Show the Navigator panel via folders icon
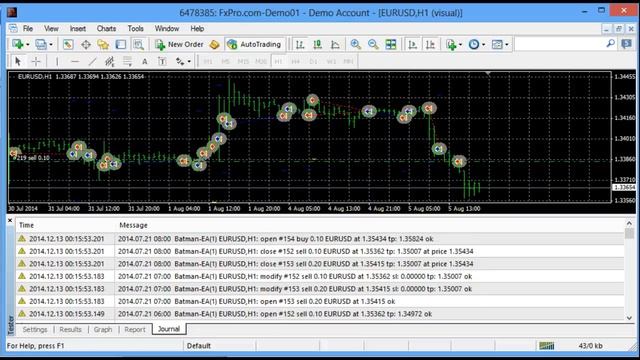 103,44
